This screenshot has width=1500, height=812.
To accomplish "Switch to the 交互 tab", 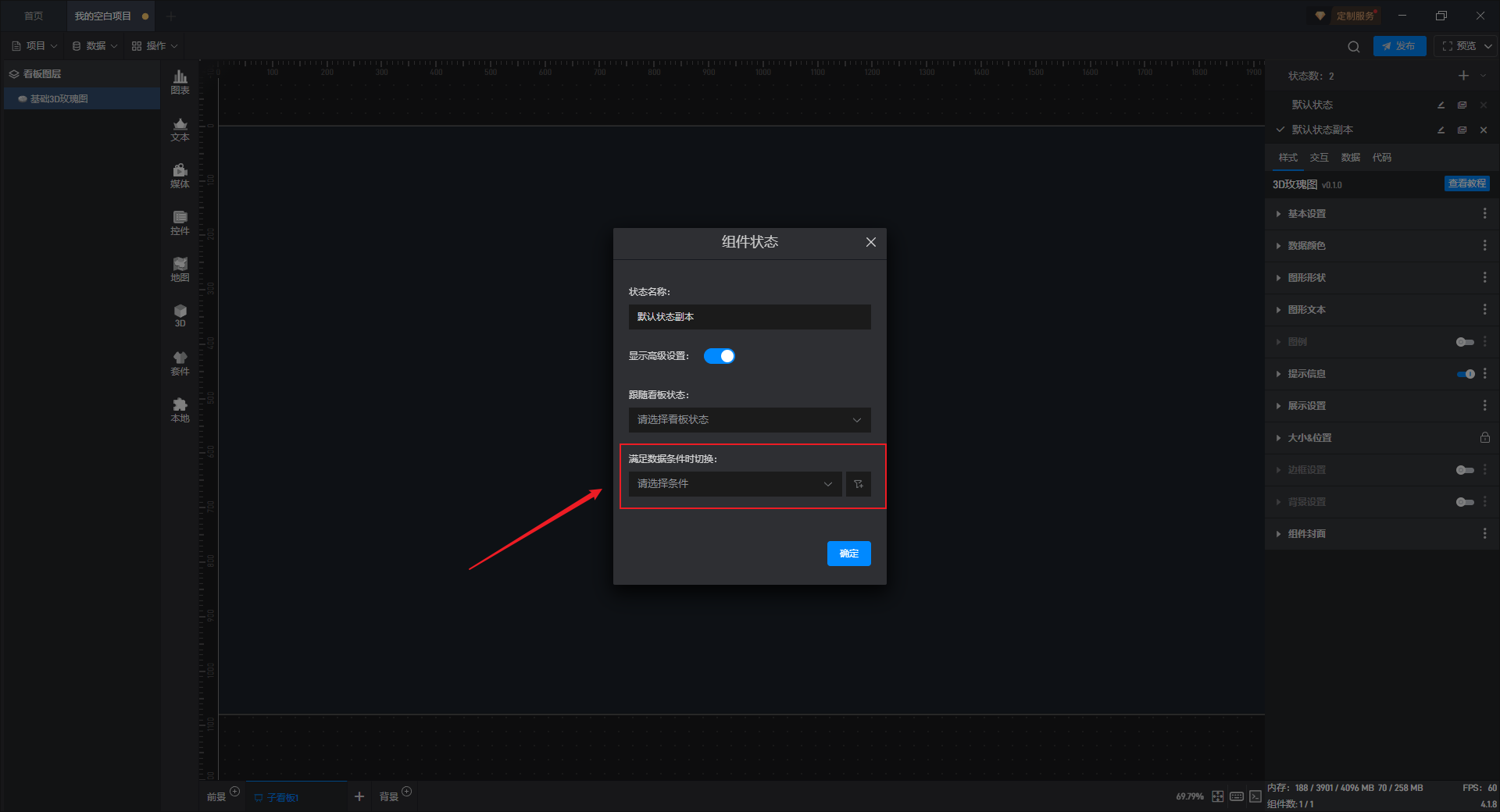I will point(1320,158).
